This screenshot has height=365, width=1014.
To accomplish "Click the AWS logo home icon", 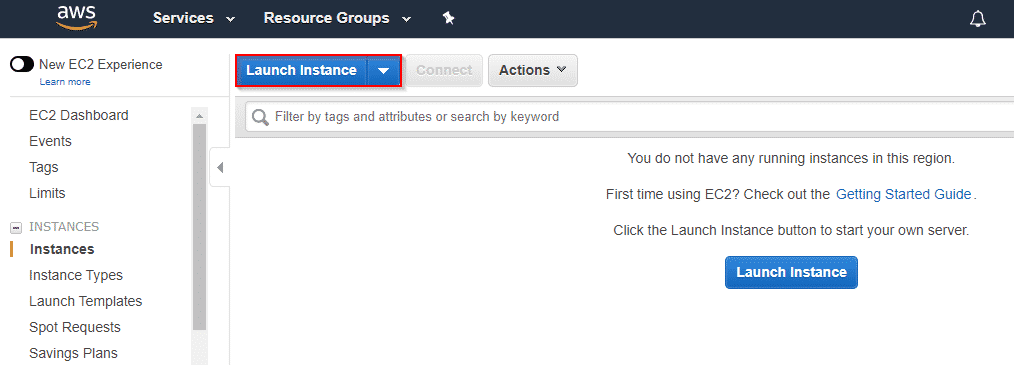I will [76, 17].
